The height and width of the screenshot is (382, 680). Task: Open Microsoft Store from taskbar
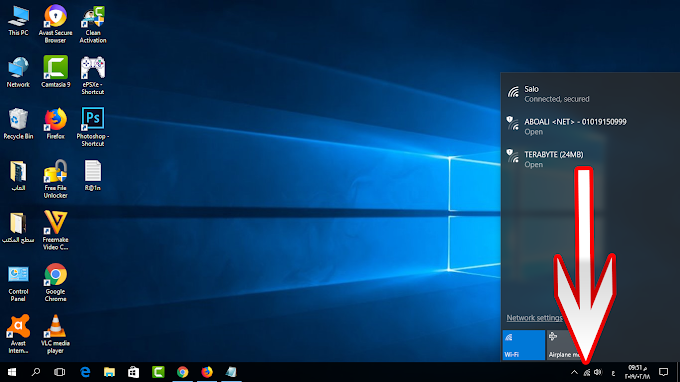[x=134, y=372]
